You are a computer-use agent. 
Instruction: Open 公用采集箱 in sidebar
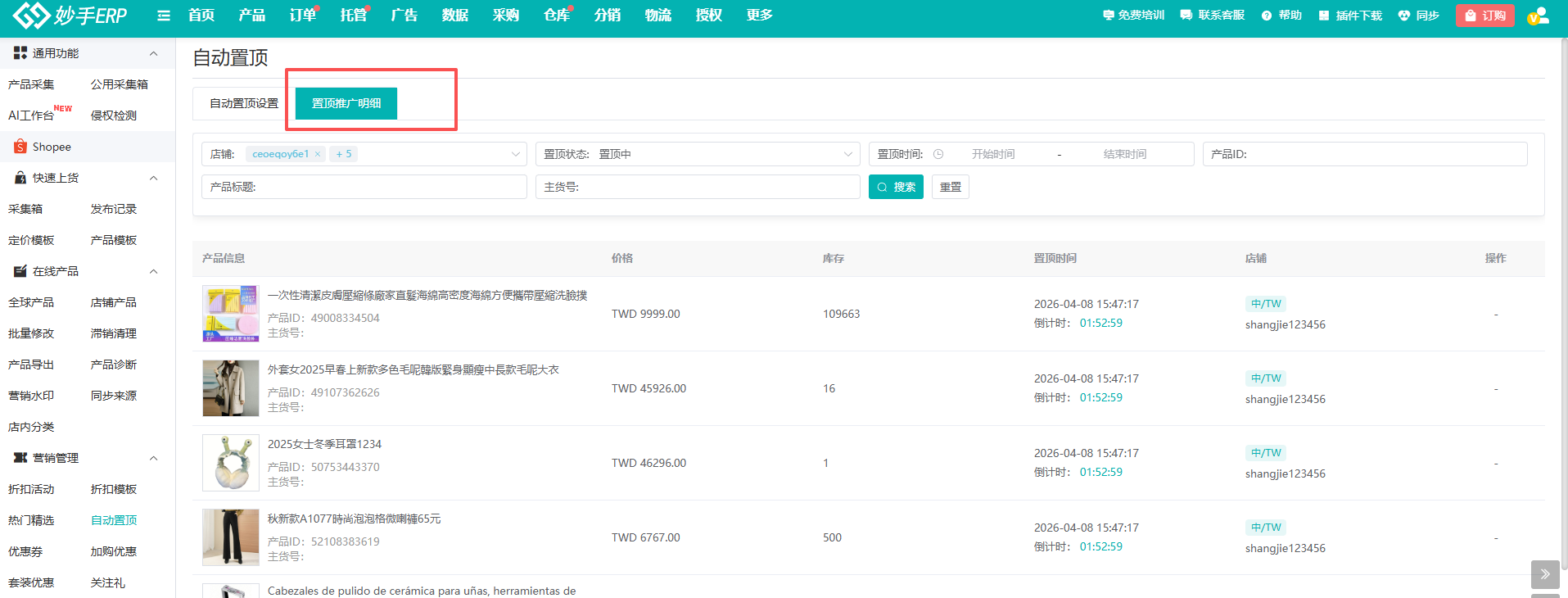[120, 84]
